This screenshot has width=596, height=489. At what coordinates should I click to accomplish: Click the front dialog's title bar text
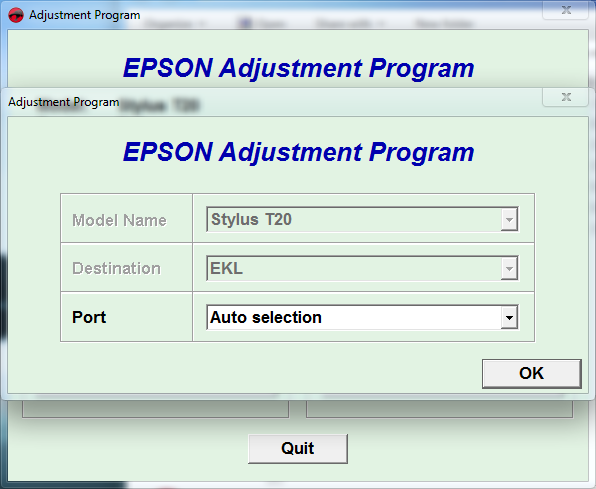[64, 102]
